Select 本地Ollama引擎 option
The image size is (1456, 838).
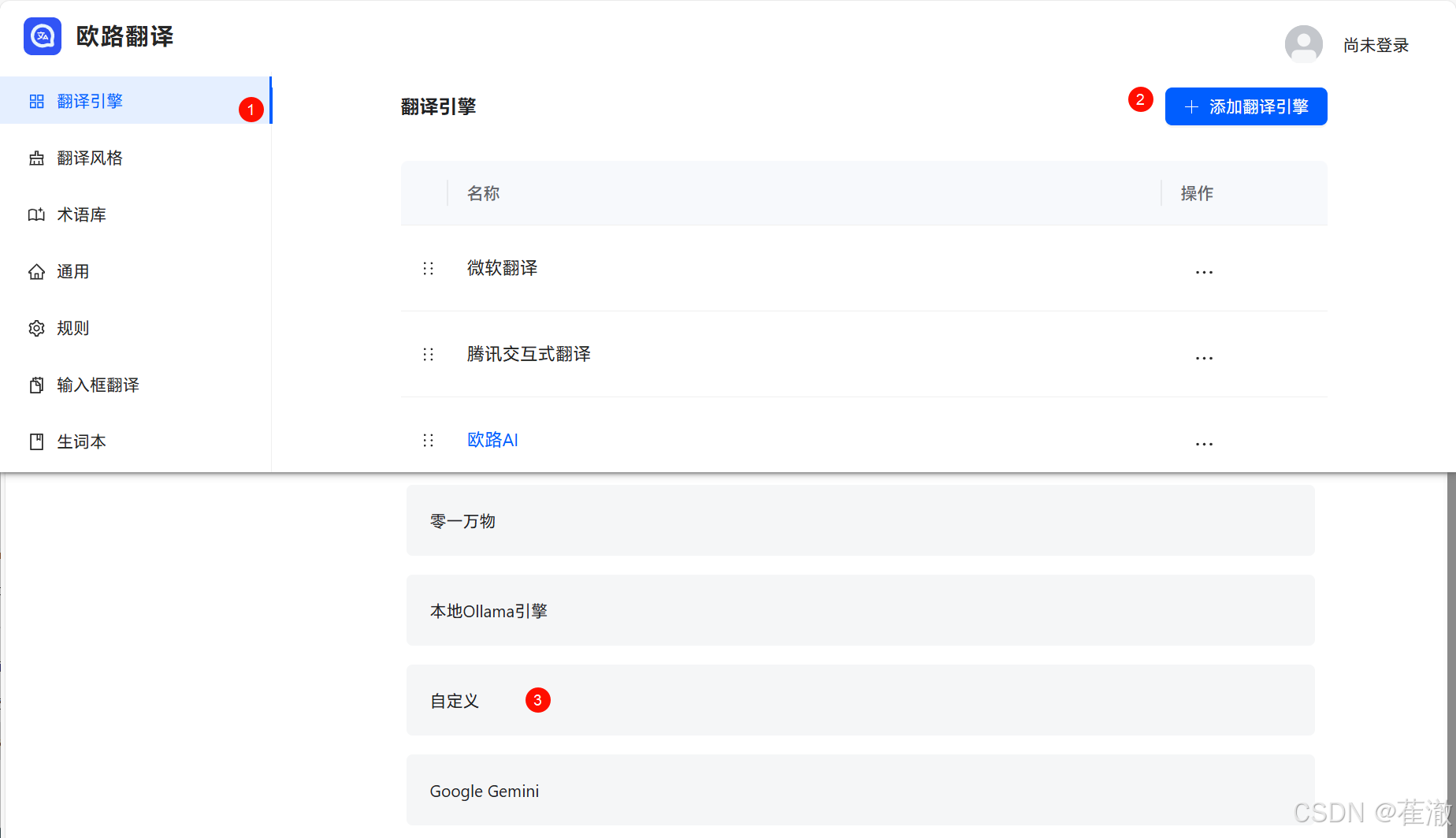coord(860,610)
